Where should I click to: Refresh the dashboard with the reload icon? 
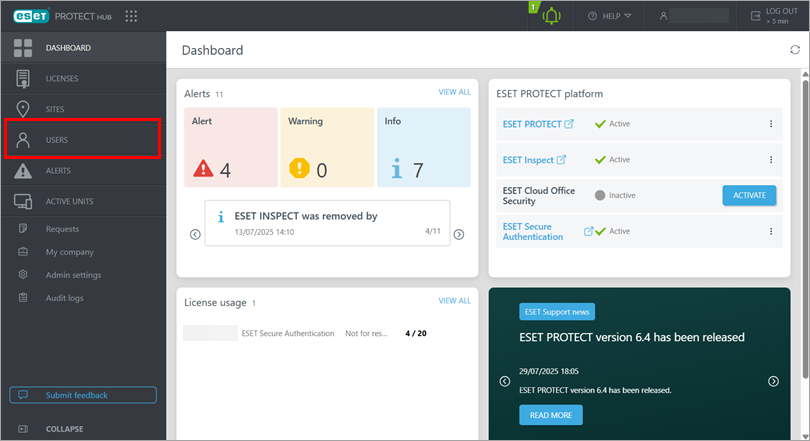click(x=795, y=50)
